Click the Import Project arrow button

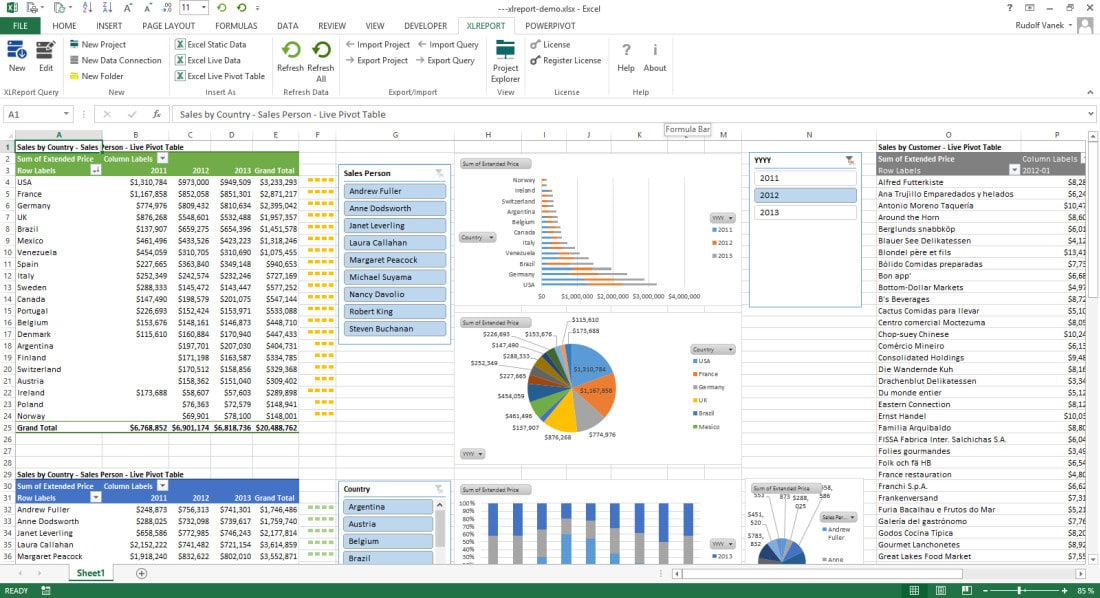pyautogui.click(x=377, y=44)
